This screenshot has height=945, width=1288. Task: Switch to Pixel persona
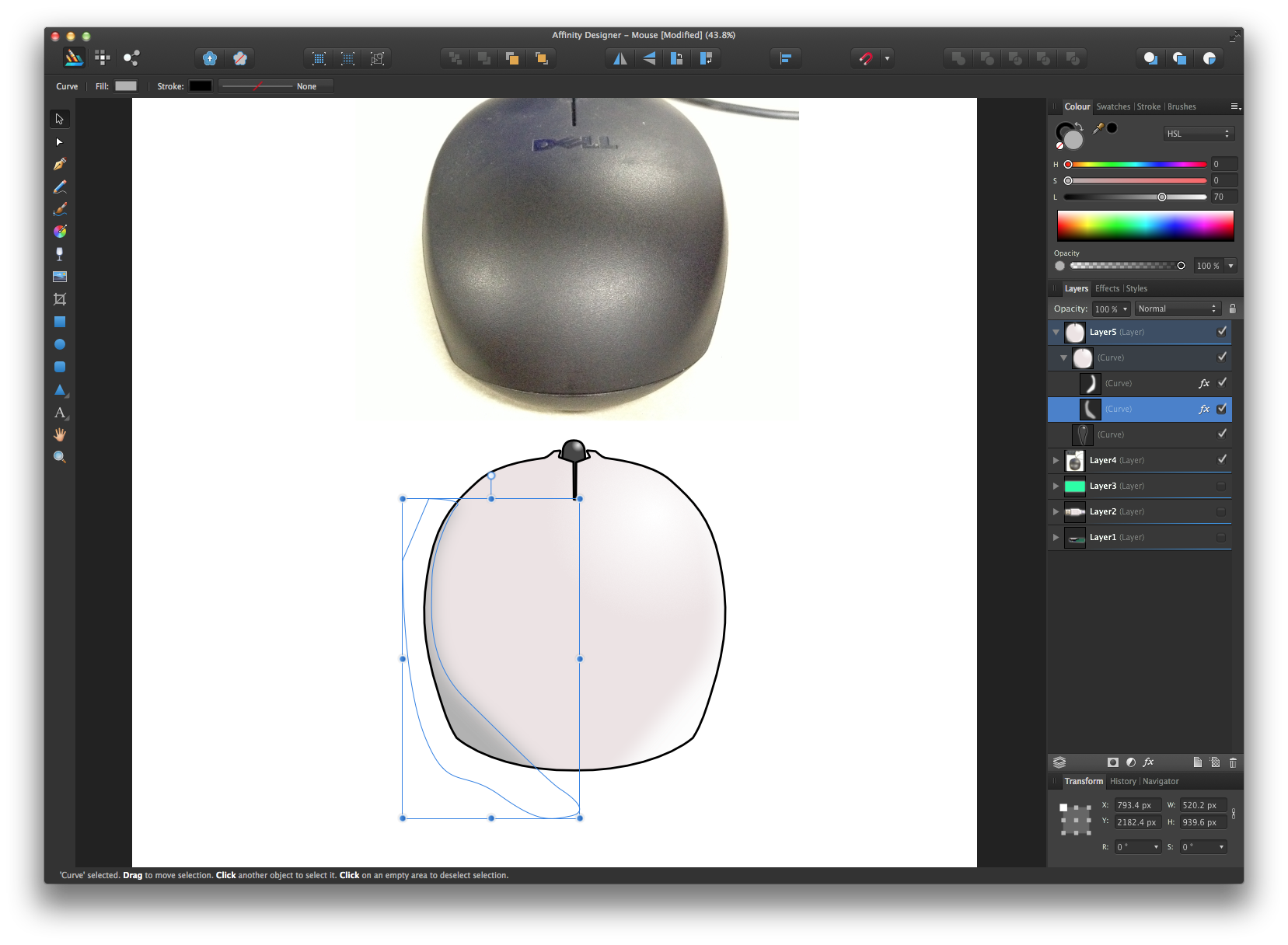103,58
